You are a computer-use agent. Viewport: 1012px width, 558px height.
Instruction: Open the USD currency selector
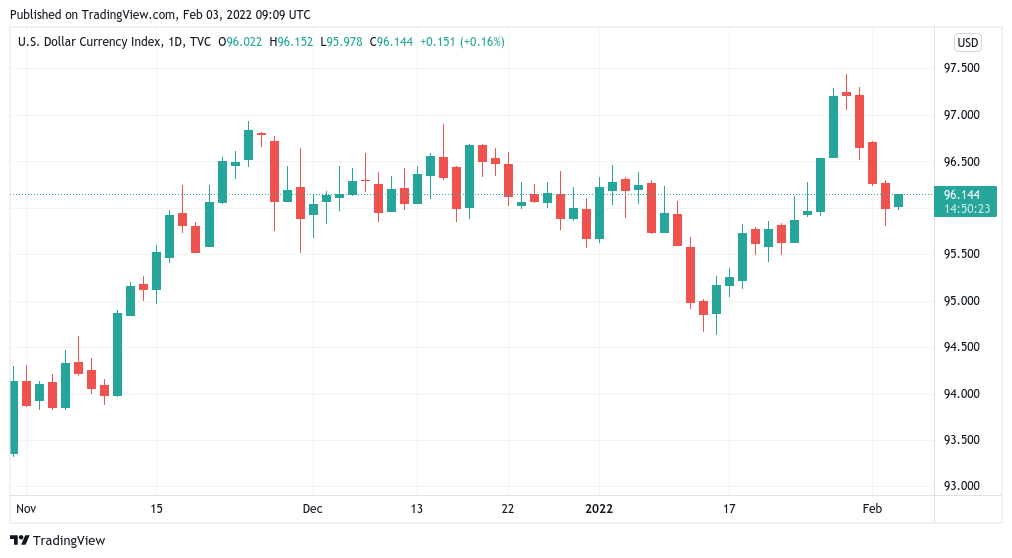click(x=967, y=42)
